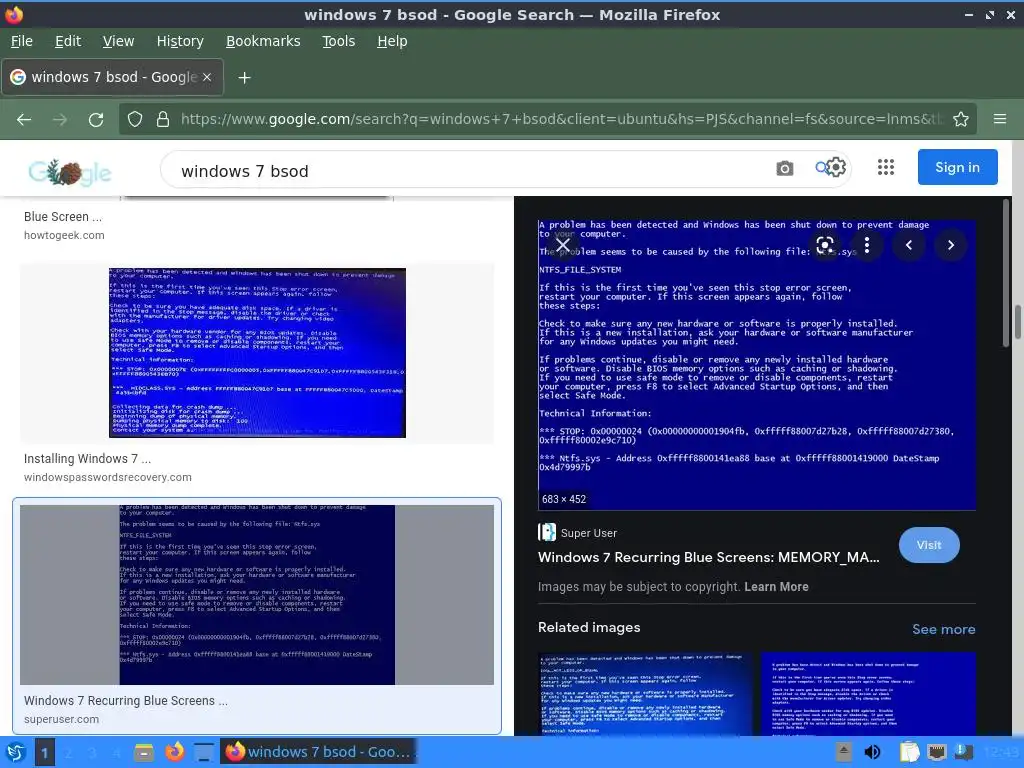Open the Tools menu
1024x768 pixels.
(x=338, y=41)
